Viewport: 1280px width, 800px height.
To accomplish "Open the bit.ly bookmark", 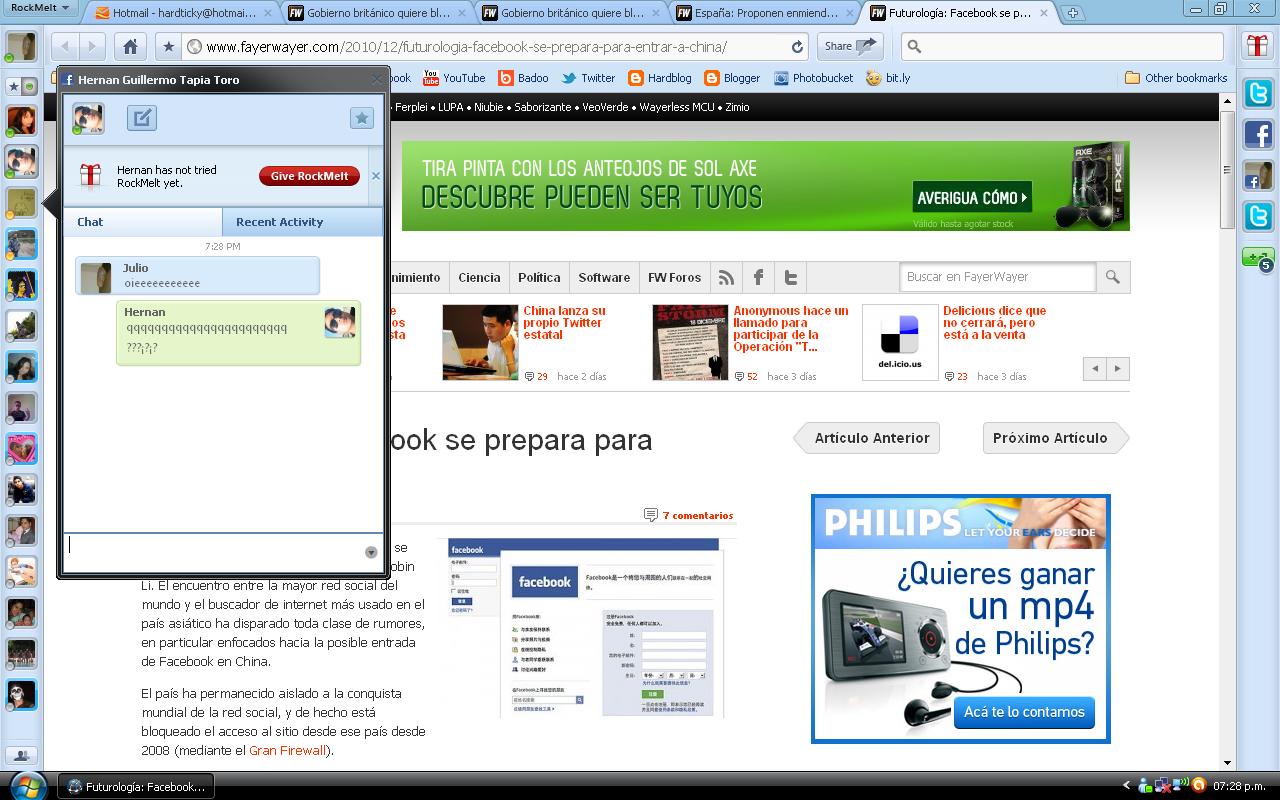I will click(888, 78).
